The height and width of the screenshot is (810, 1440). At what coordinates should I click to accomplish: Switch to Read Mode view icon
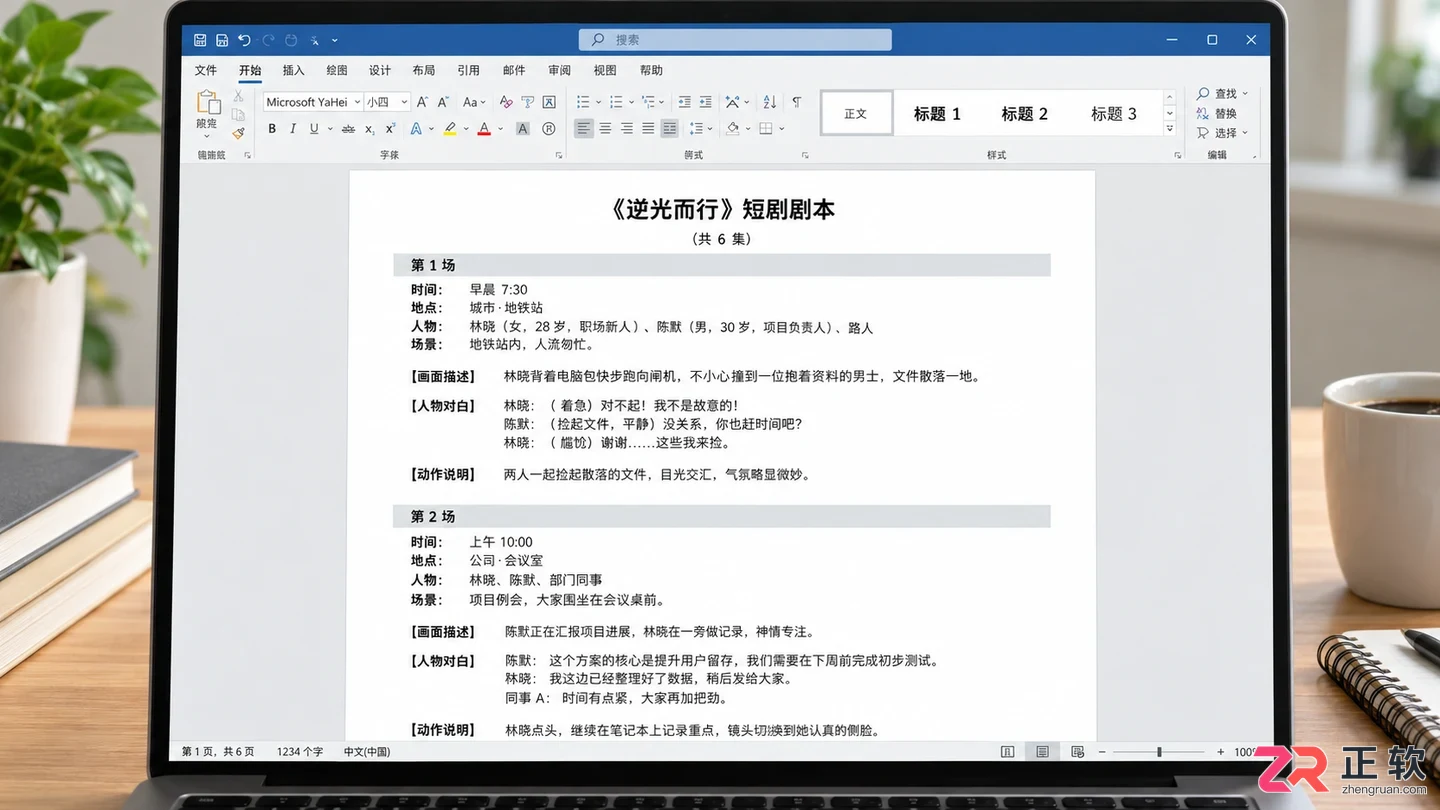coord(1008,752)
